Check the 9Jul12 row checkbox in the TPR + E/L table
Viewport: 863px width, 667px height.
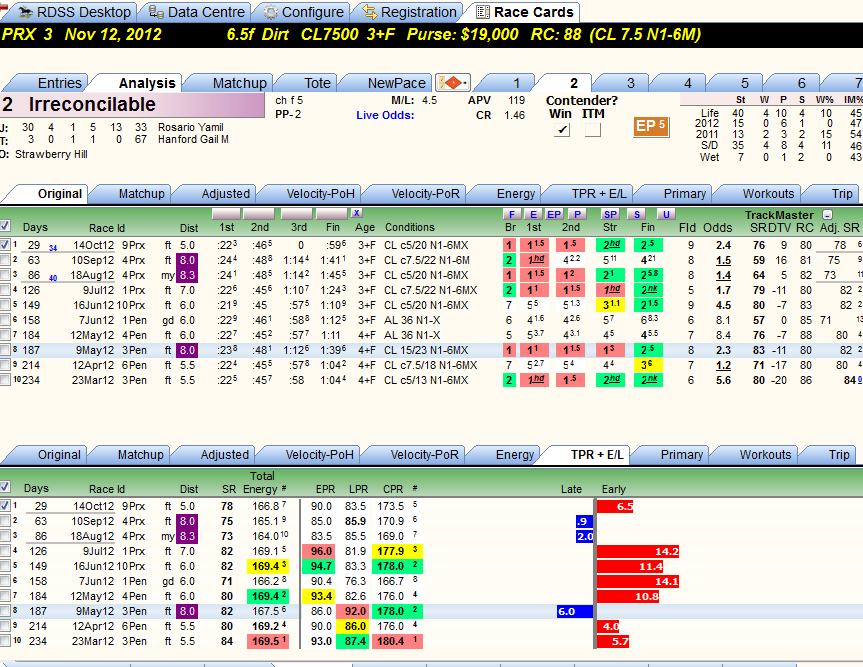coord(5,551)
